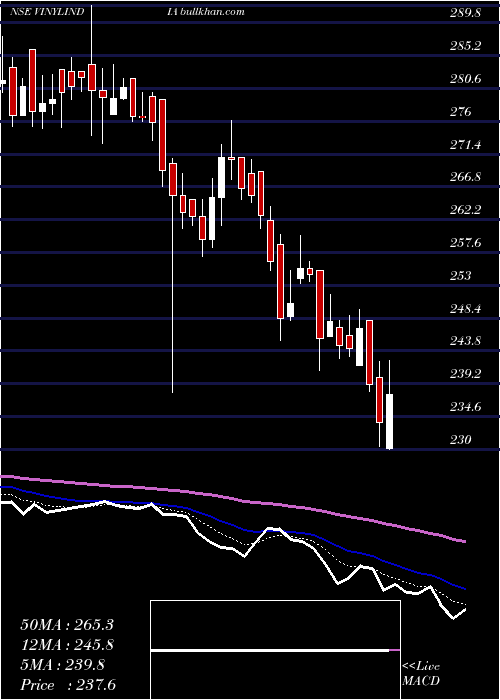Click the 289.8 price axis label
500x700 pixels.
tap(465, 13)
